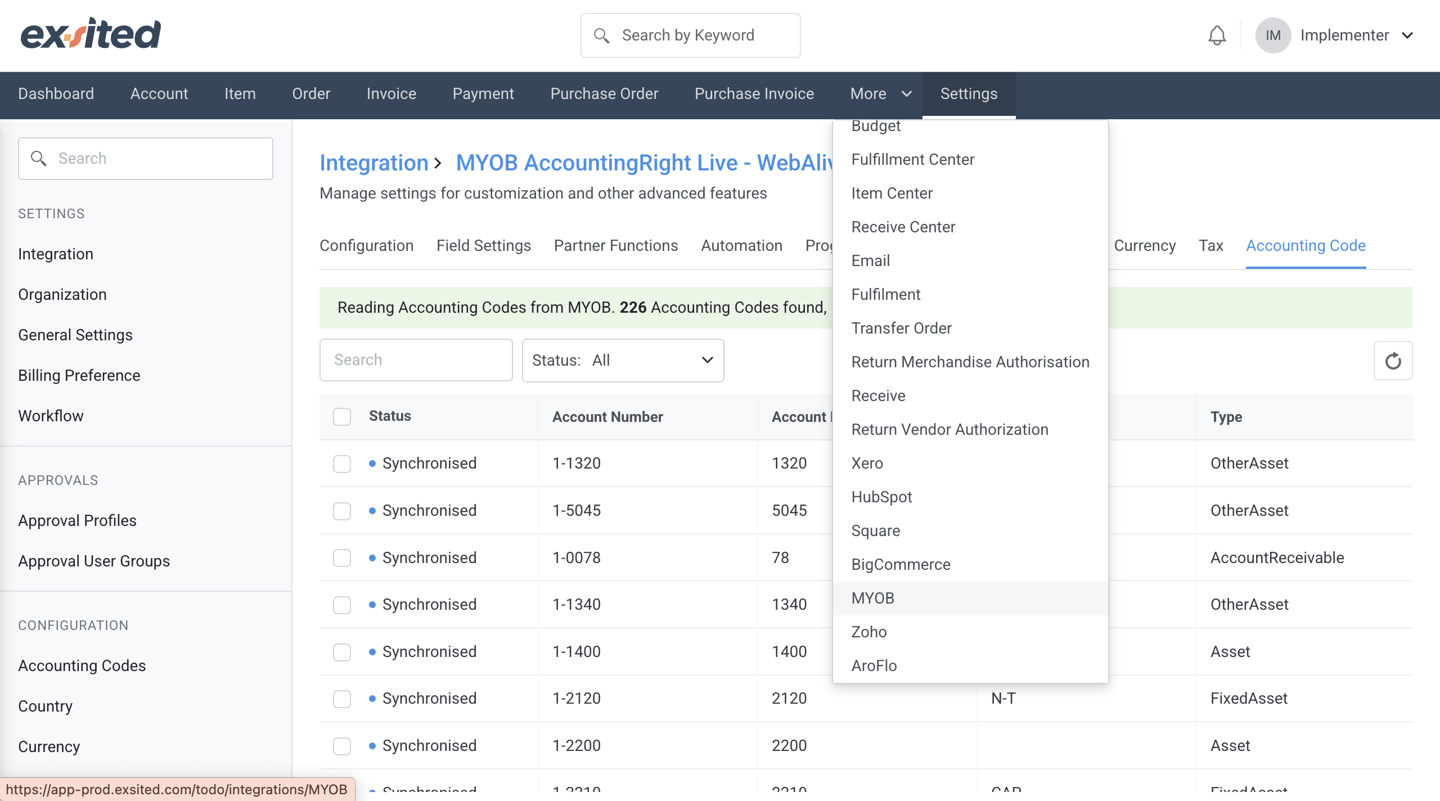1440x801 pixels.
Task: Click the Search by Keyword field
Action: (x=690, y=36)
